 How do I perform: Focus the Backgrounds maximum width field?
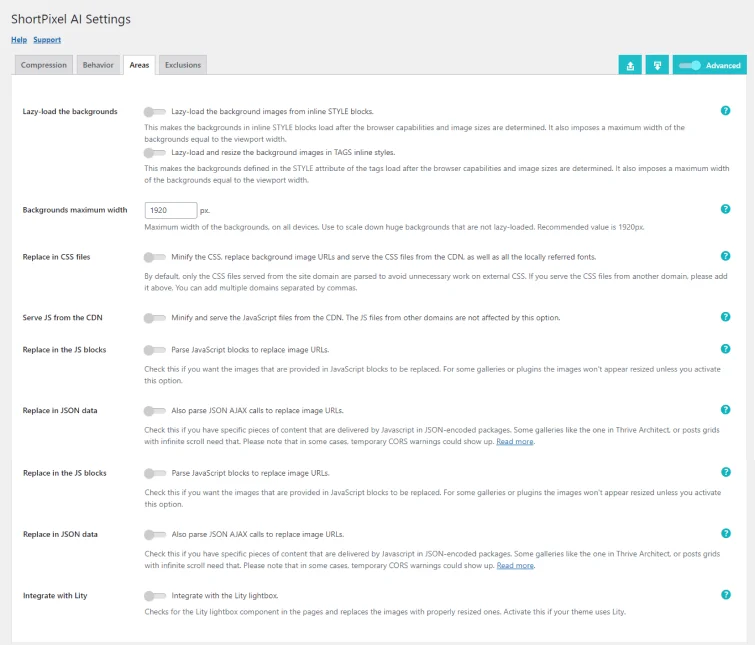(x=171, y=210)
